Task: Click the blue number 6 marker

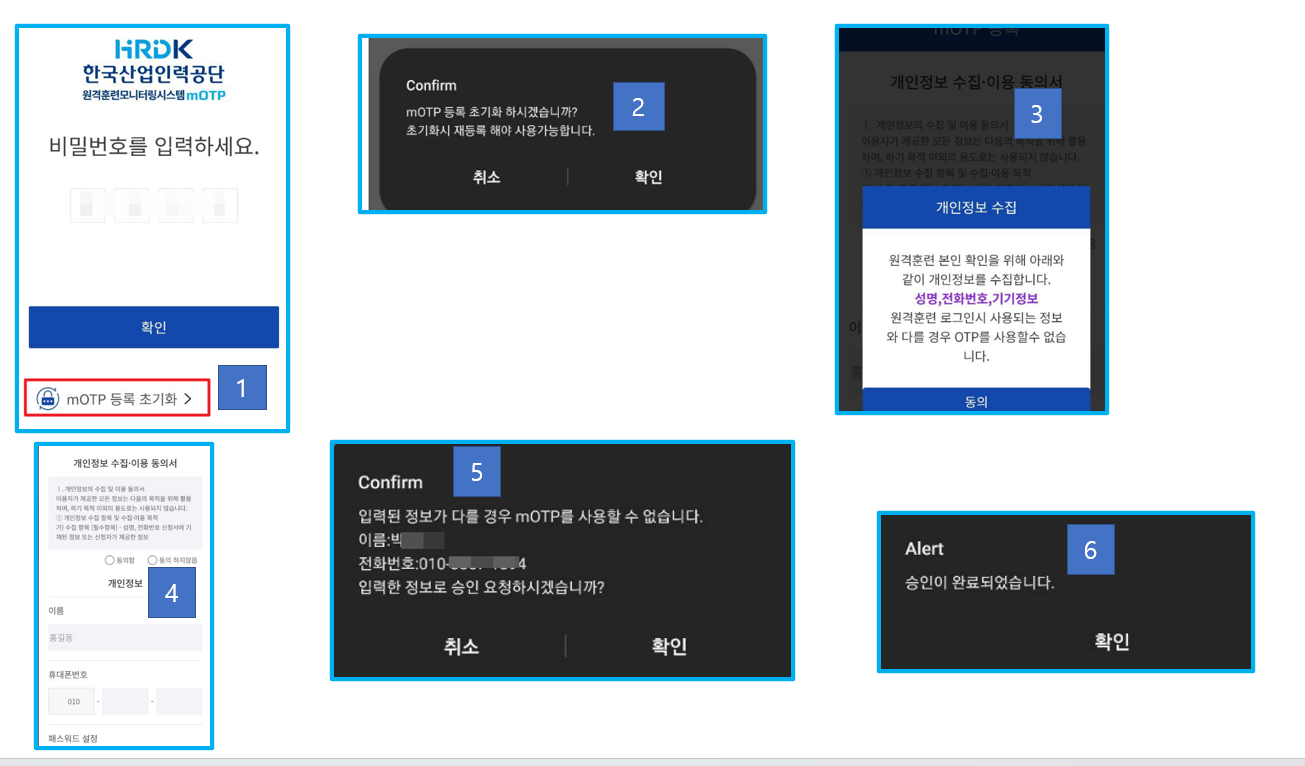Action: (x=1090, y=550)
